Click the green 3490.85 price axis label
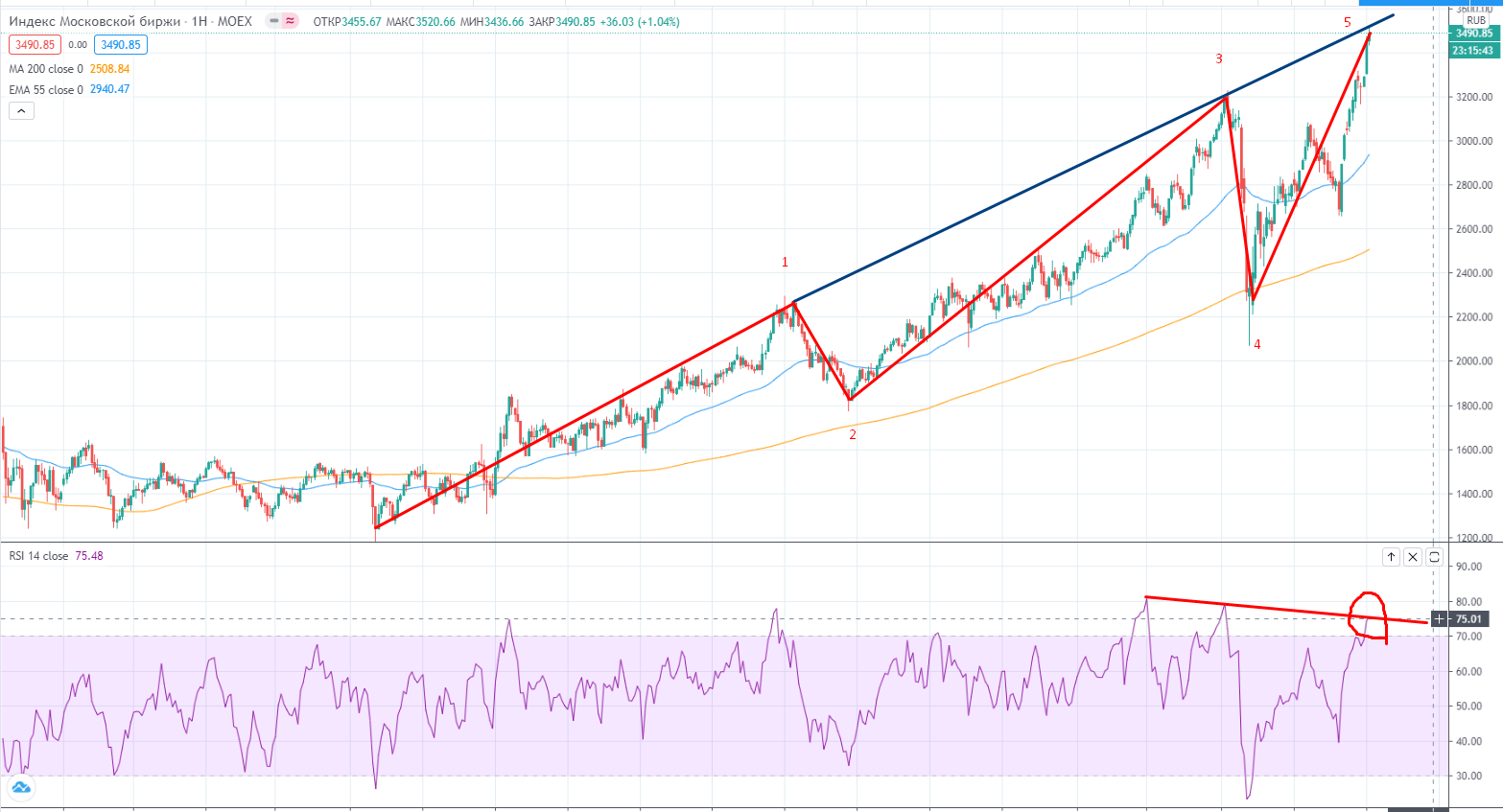The height and width of the screenshot is (812, 1503). 1473,34
